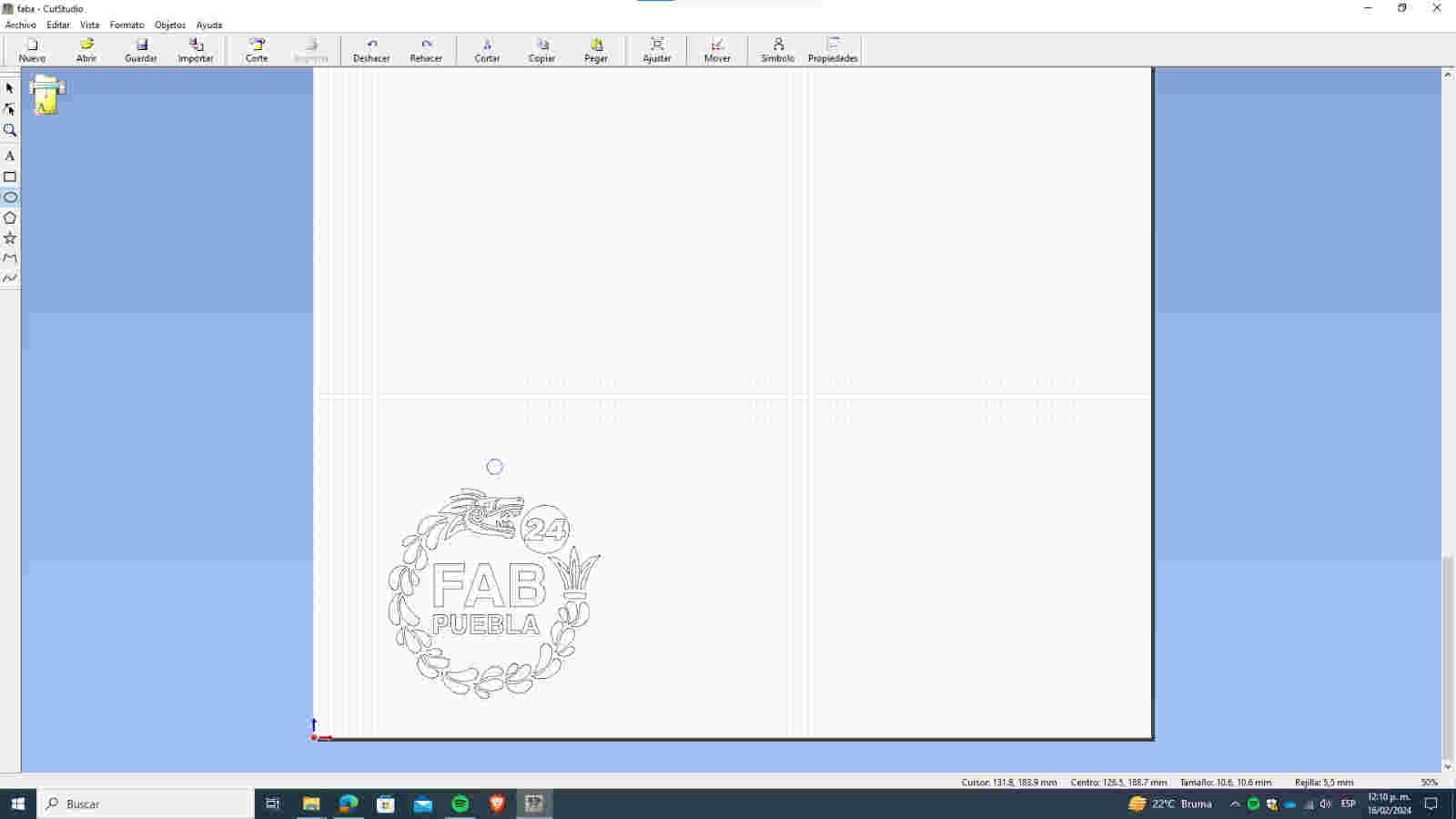Open Brave browser from the taskbar
This screenshot has width=1456, height=819.
pos(497,804)
